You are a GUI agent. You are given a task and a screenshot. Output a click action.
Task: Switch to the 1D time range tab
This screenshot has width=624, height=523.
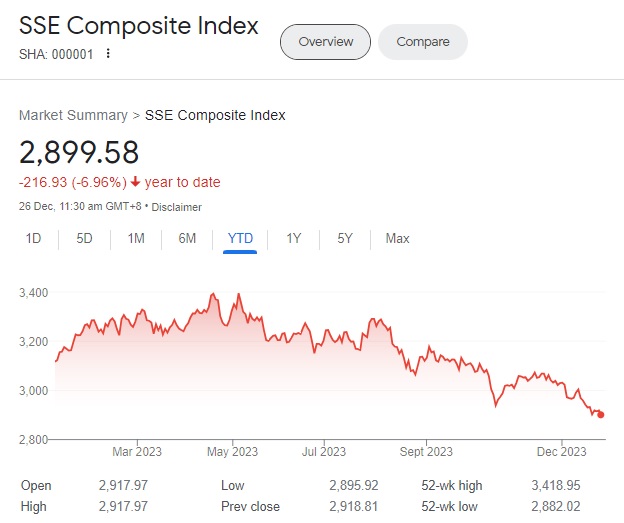[x=33, y=238]
